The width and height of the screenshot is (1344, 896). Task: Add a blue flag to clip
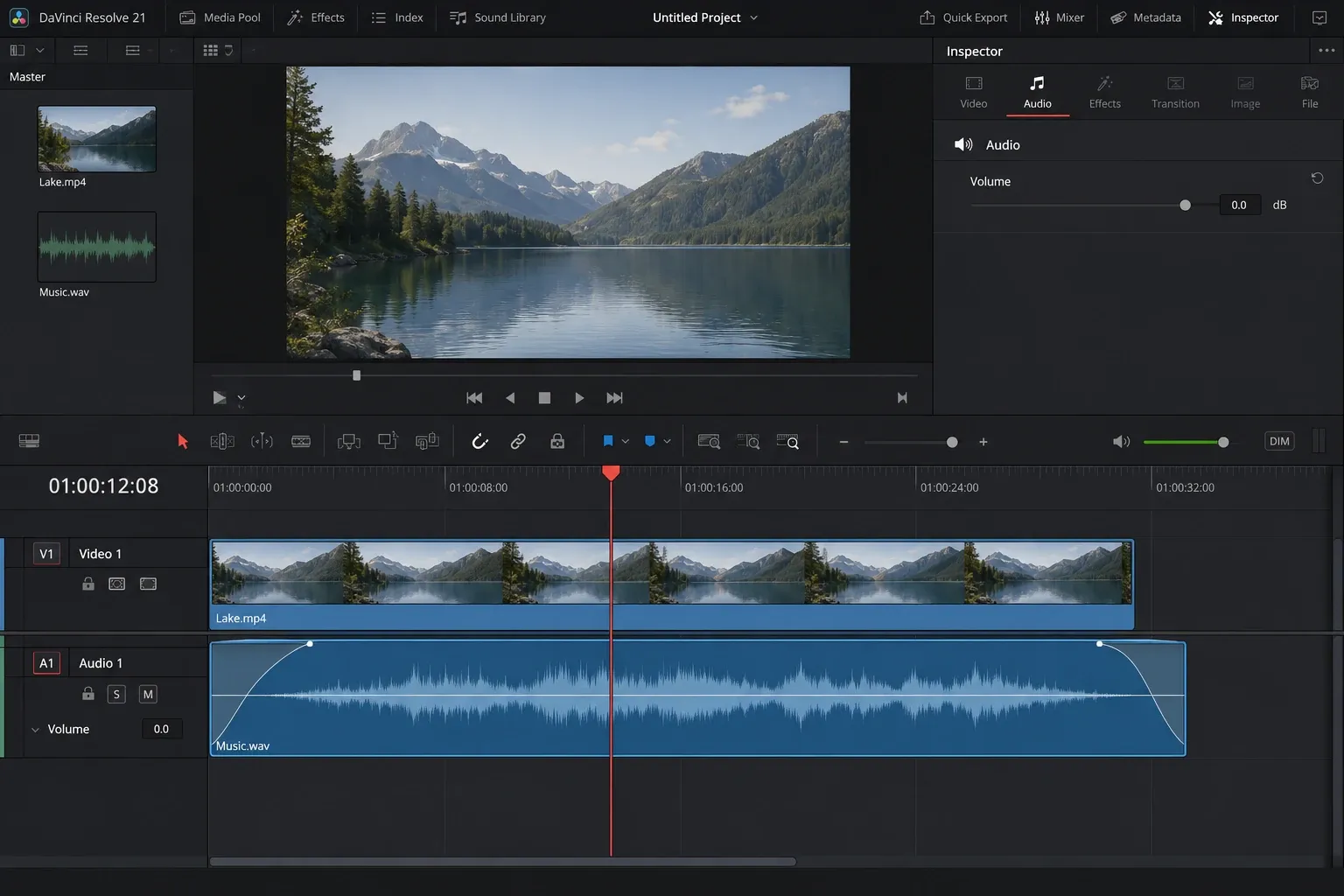pyautogui.click(x=608, y=442)
